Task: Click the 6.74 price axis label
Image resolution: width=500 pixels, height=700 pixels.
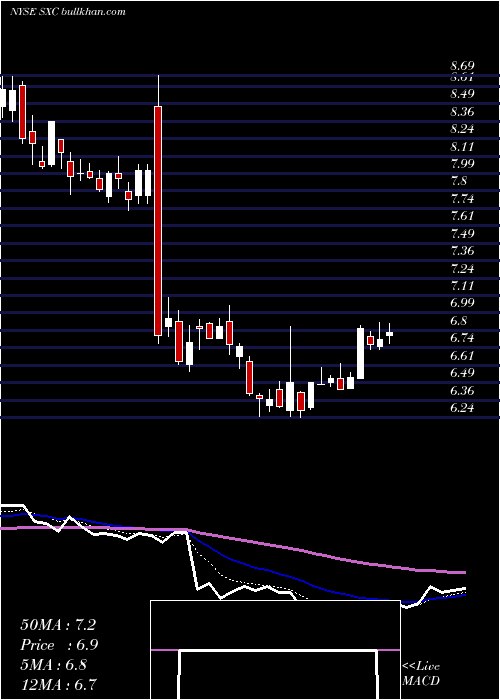Action: pos(462,338)
